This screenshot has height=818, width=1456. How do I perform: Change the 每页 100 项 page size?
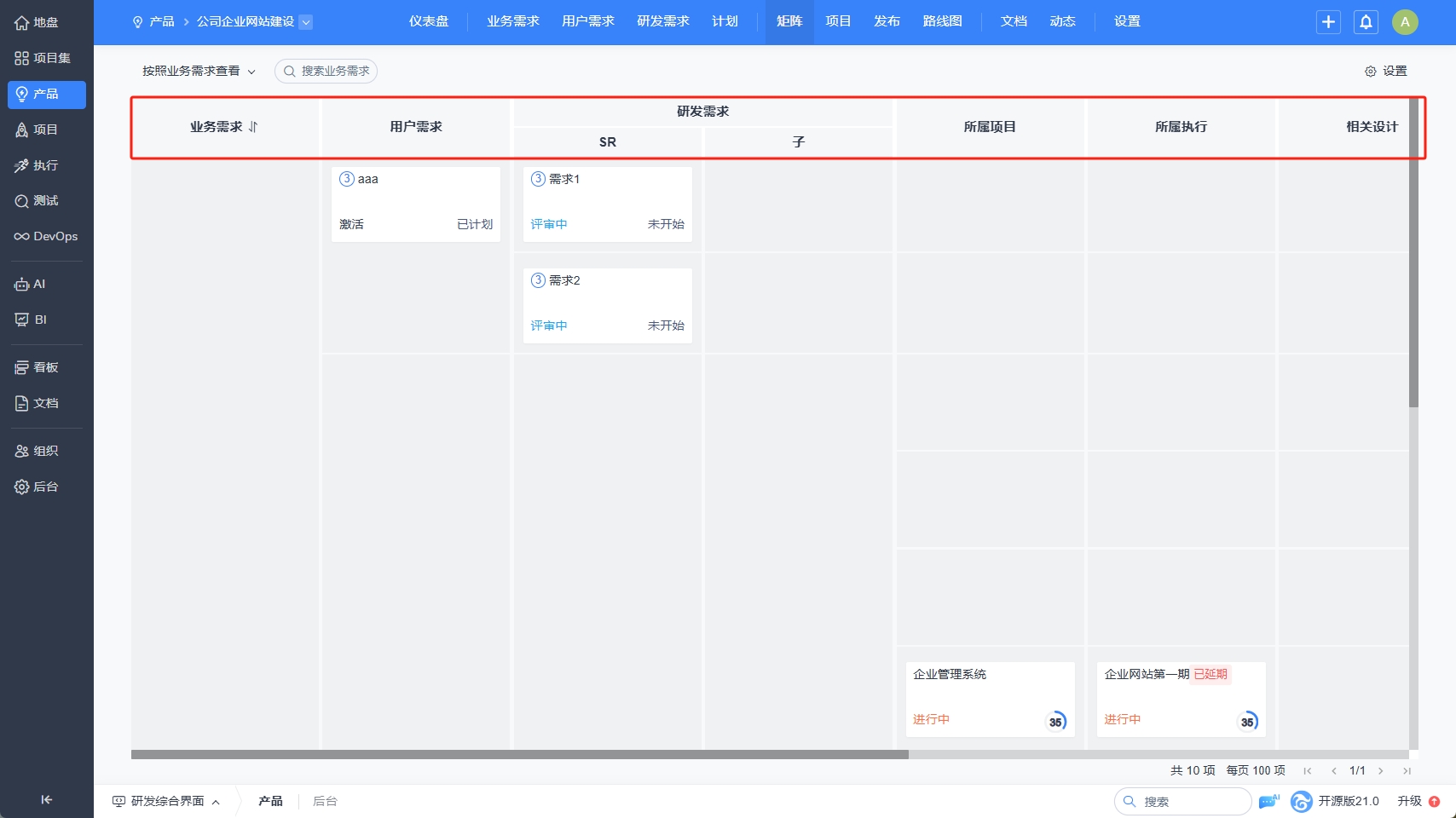click(x=1255, y=770)
